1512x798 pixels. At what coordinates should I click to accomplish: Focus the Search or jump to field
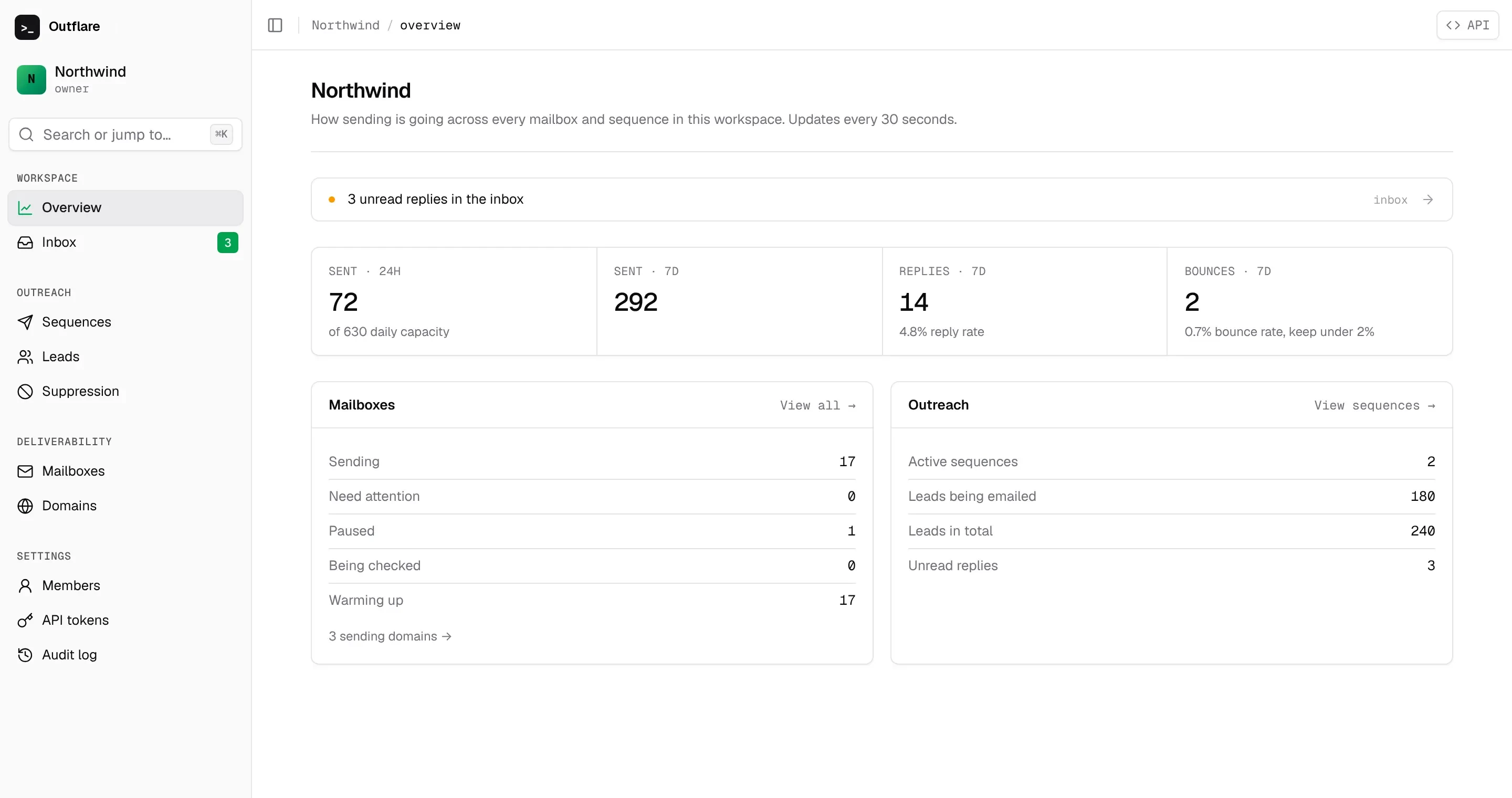point(125,134)
